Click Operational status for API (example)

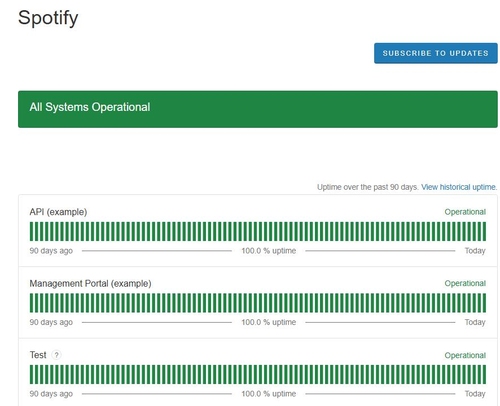[x=465, y=212]
